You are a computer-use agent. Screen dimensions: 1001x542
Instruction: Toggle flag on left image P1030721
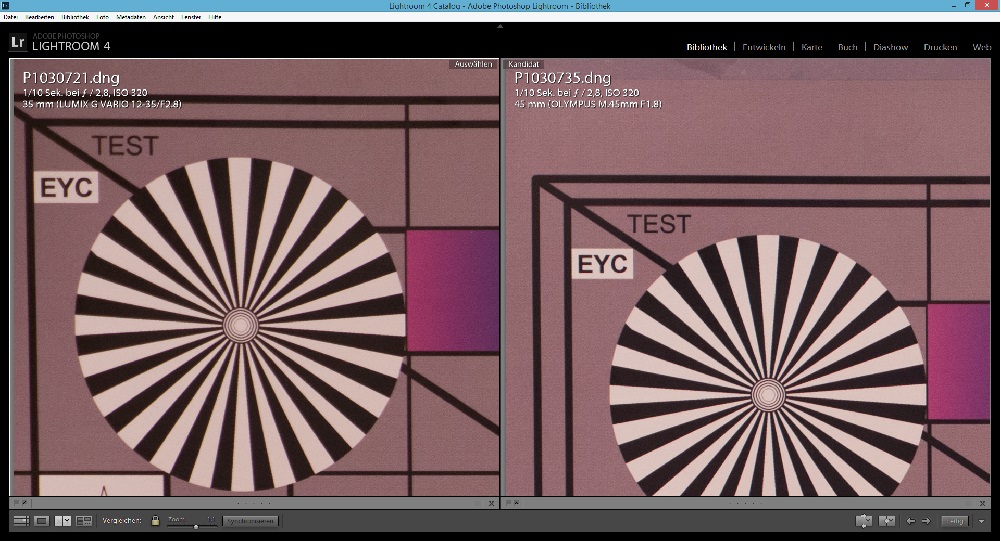(17, 503)
